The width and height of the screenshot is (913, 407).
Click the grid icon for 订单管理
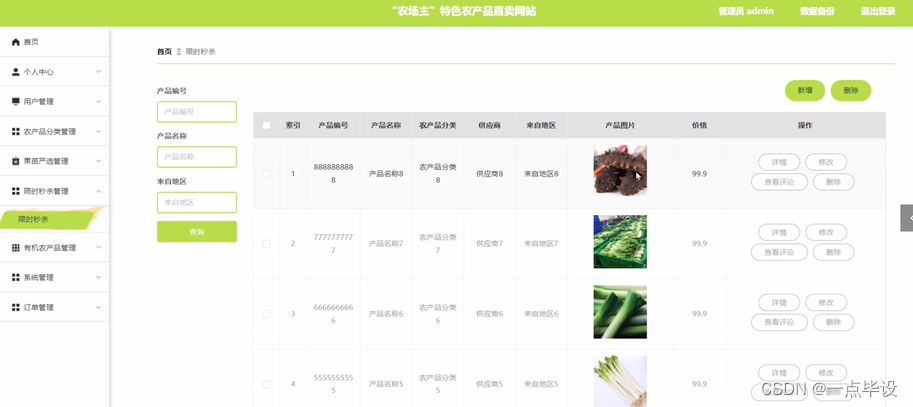(16, 307)
